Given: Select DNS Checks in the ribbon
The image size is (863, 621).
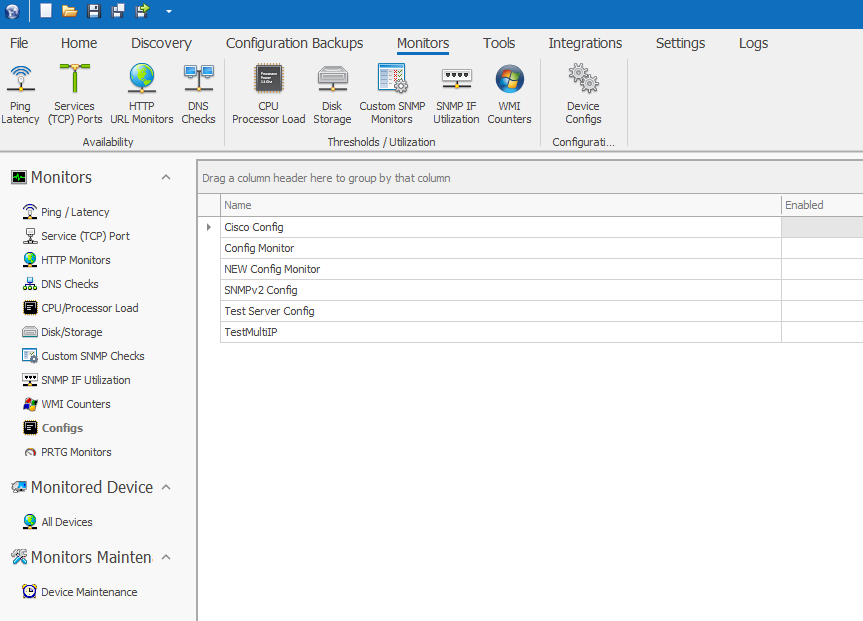Looking at the screenshot, I should pos(198,94).
